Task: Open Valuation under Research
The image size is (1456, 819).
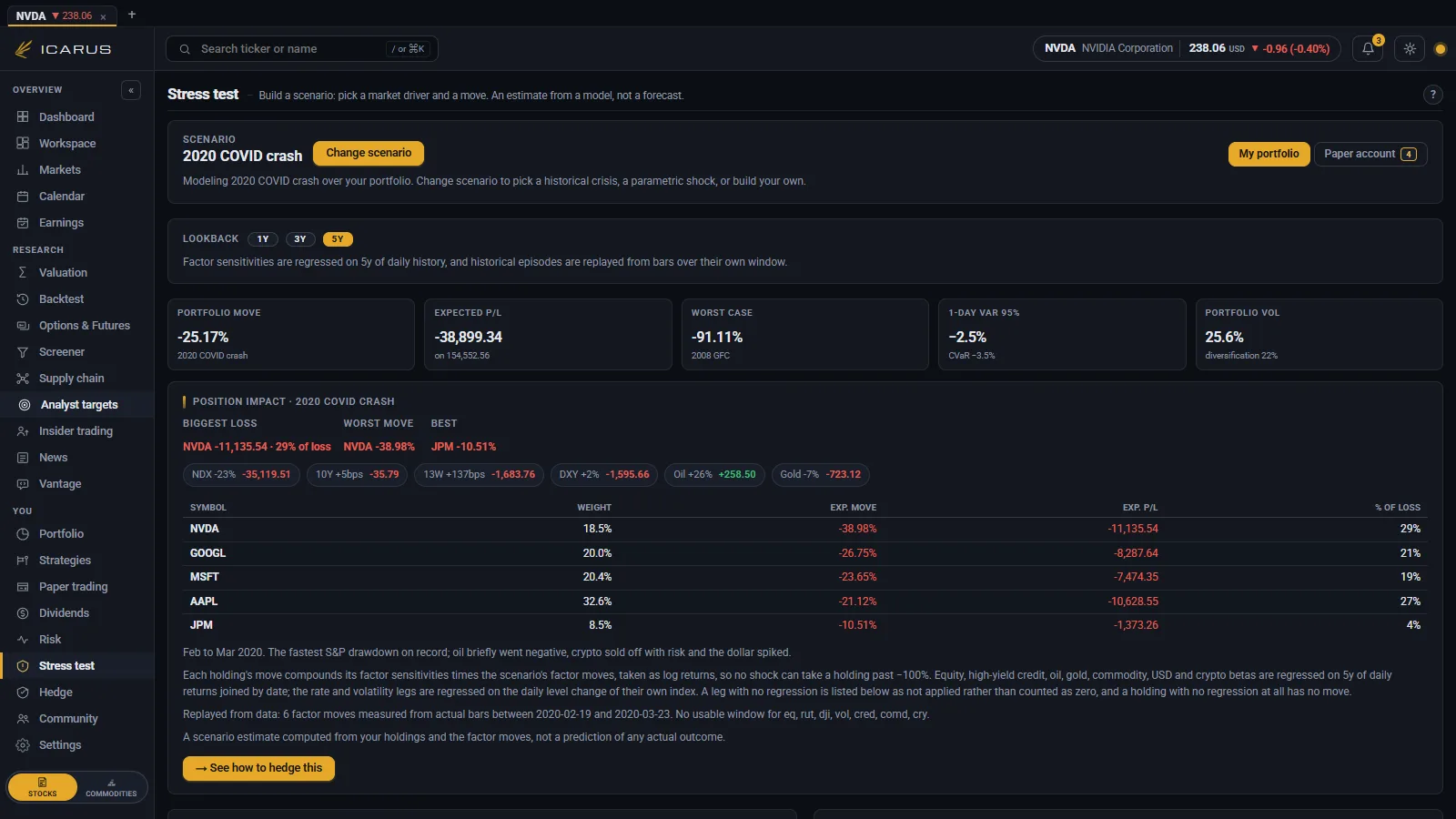Action: tap(76, 272)
